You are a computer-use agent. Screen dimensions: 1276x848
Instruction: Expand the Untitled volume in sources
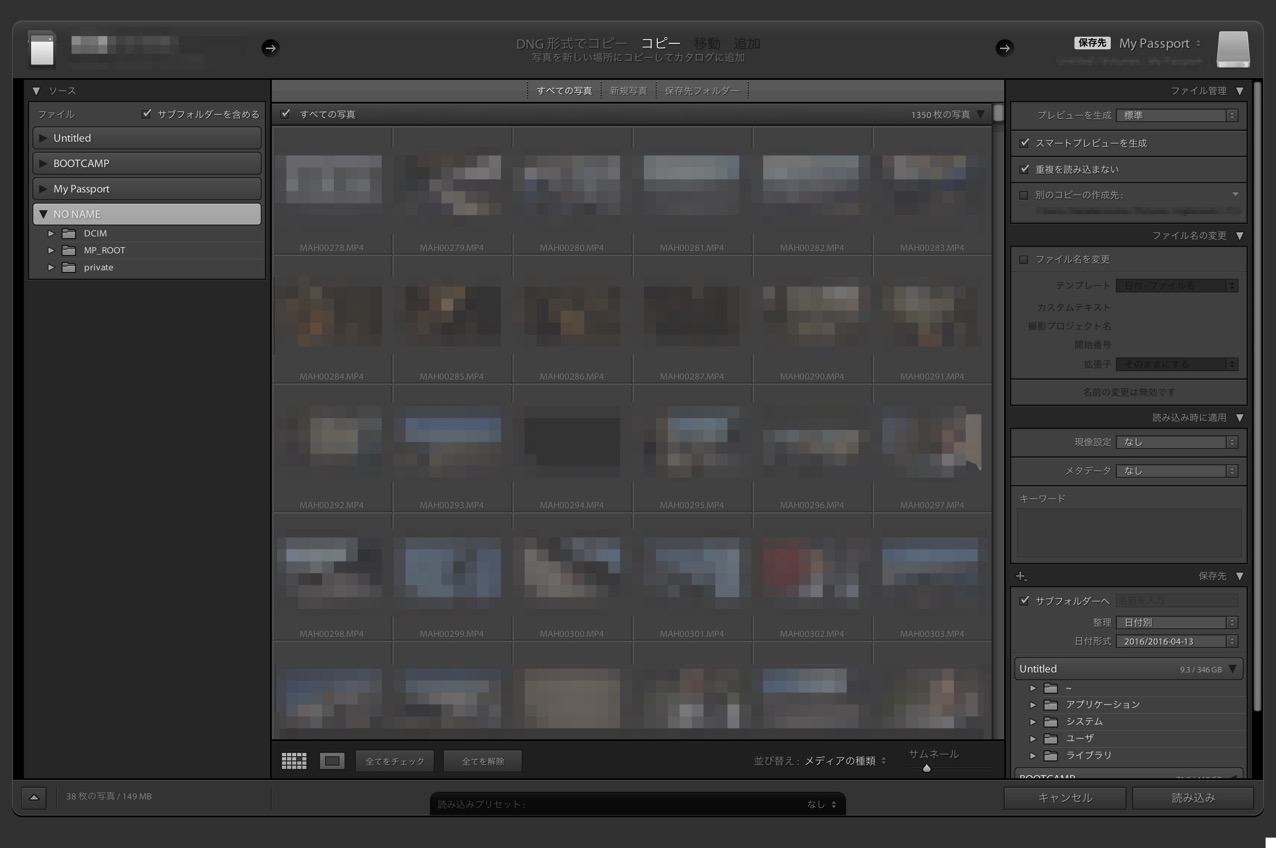click(x=43, y=138)
